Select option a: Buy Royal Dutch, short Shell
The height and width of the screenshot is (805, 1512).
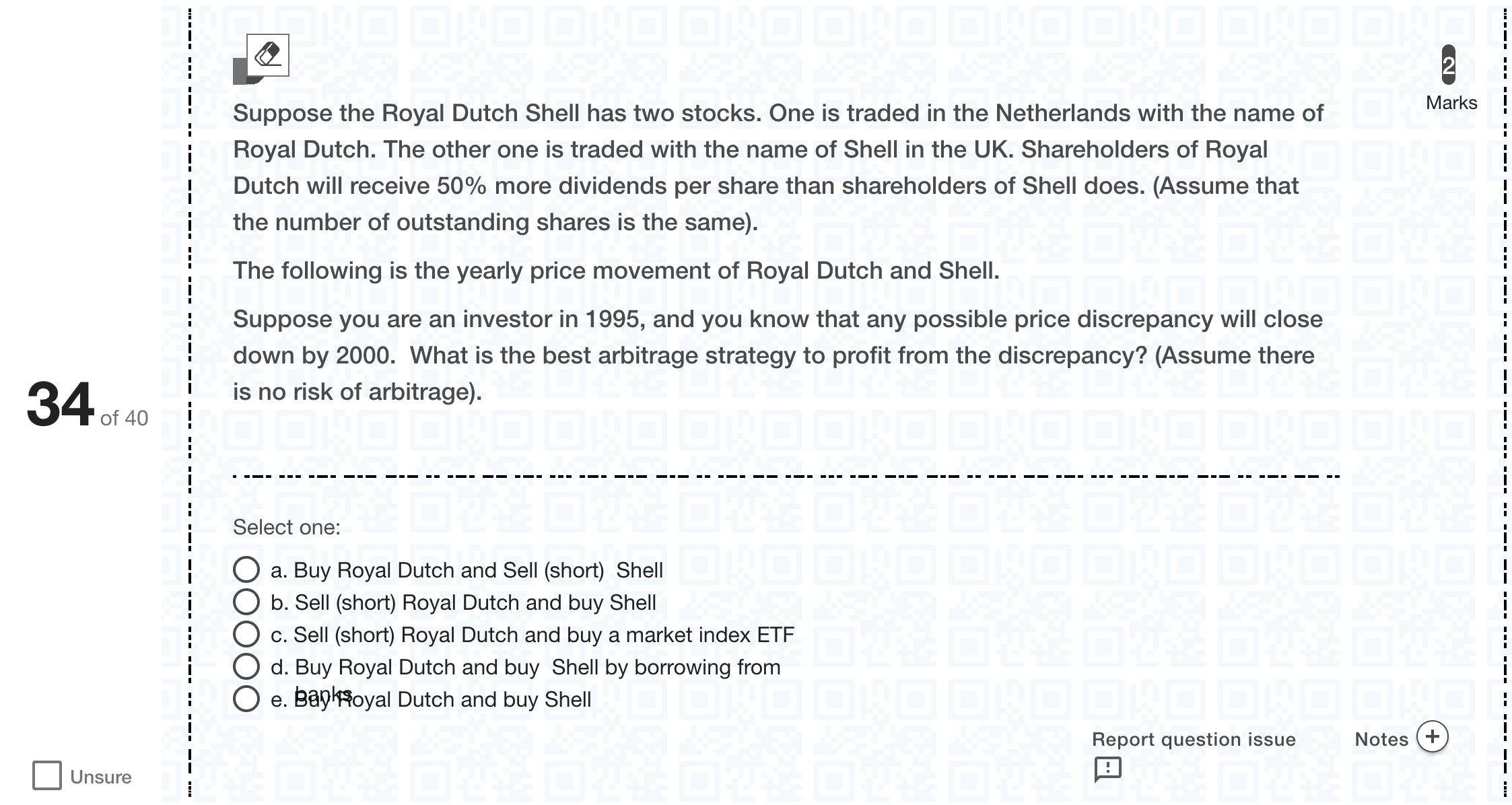246,569
